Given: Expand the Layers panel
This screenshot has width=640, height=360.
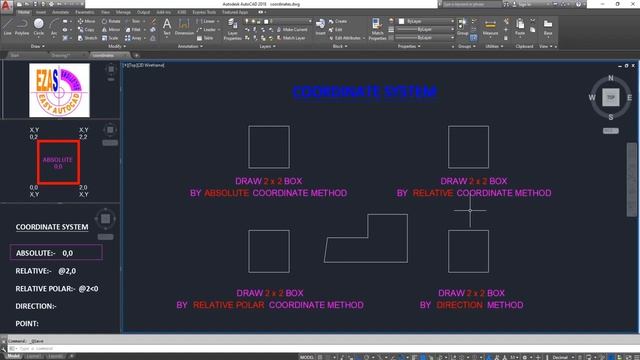Looking at the screenshot, I should click(x=267, y=46).
